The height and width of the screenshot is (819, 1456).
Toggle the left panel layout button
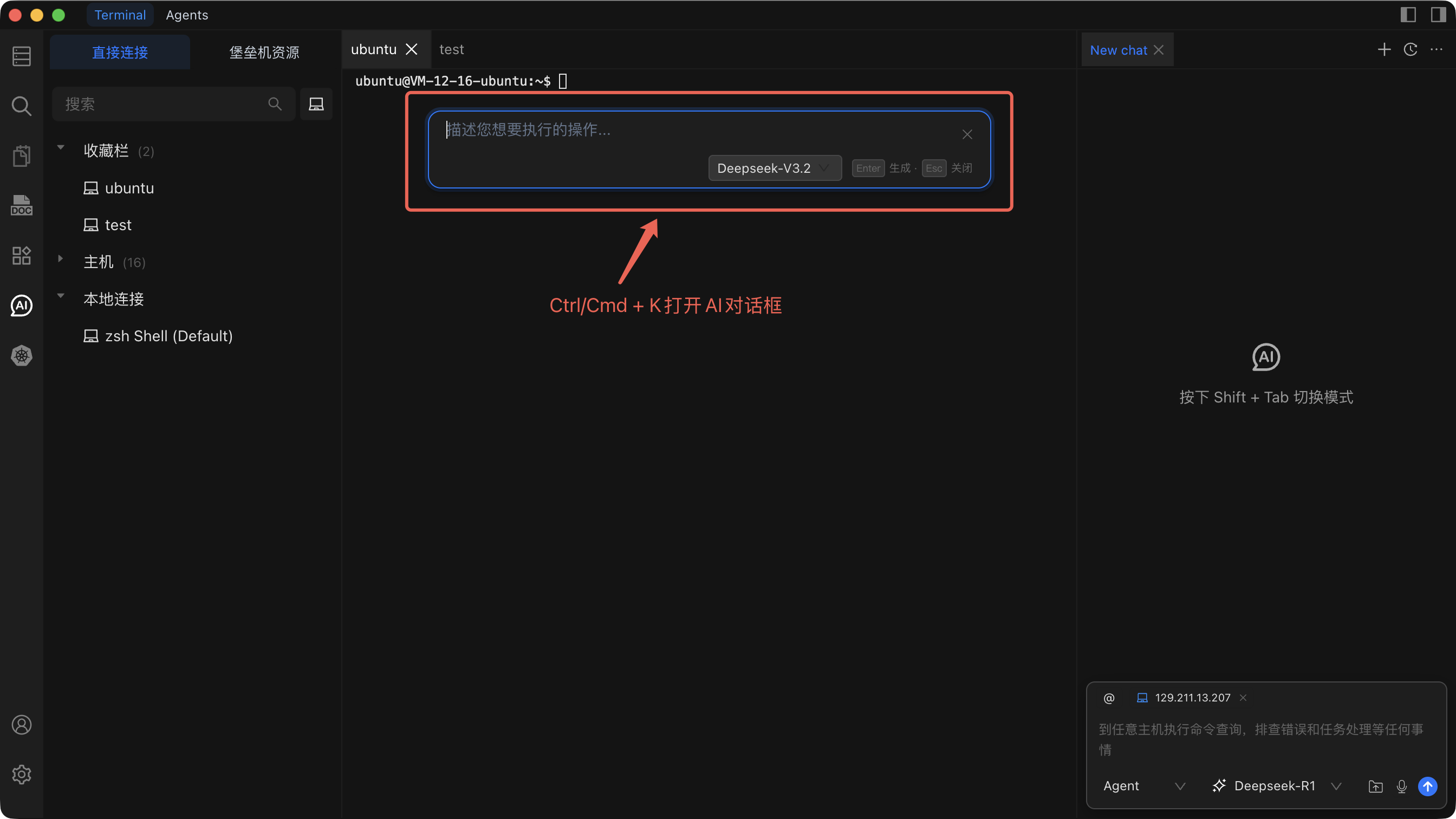tap(1408, 15)
